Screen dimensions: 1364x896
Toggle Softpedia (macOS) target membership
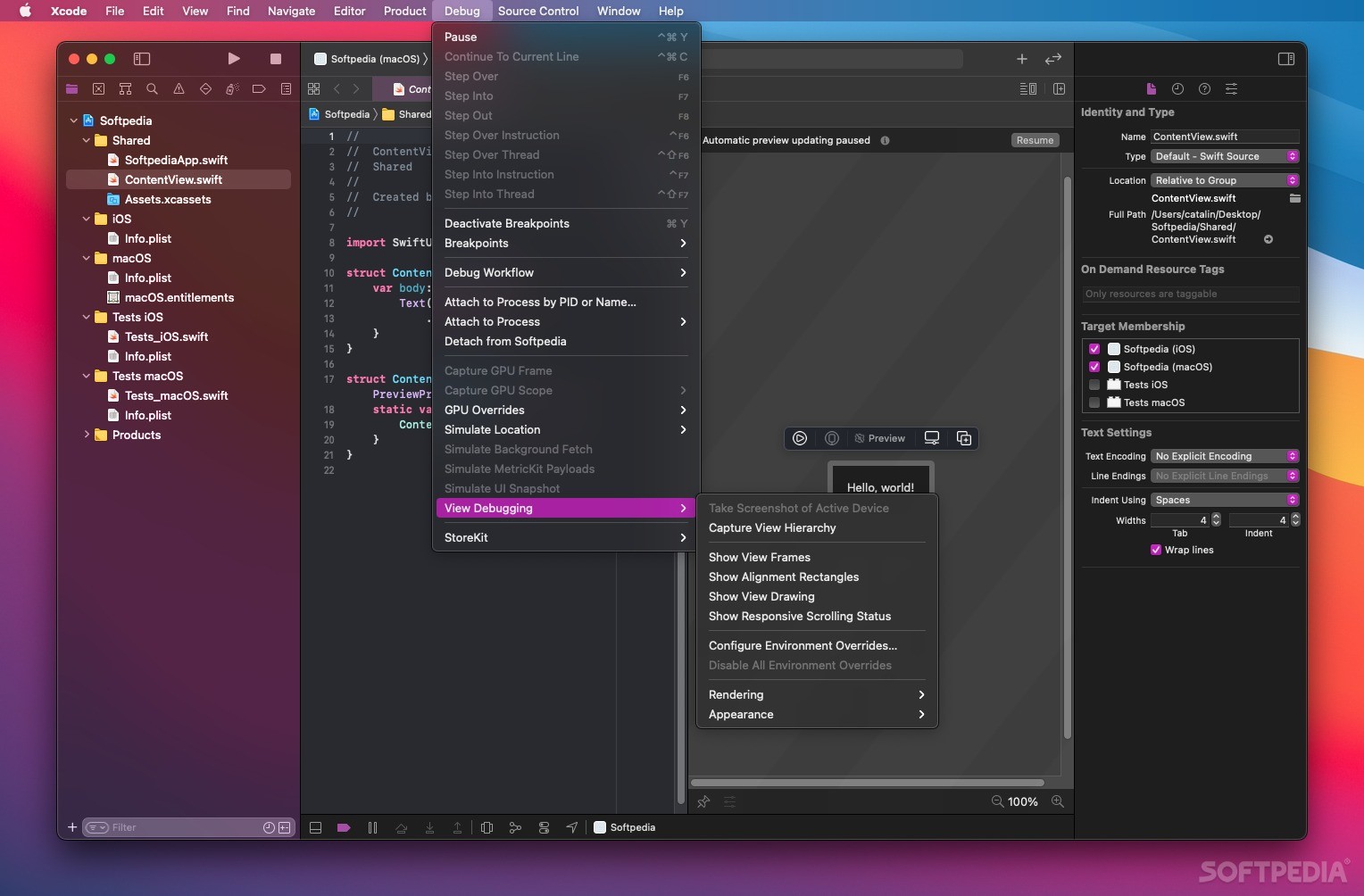click(x=1094, y=367)
